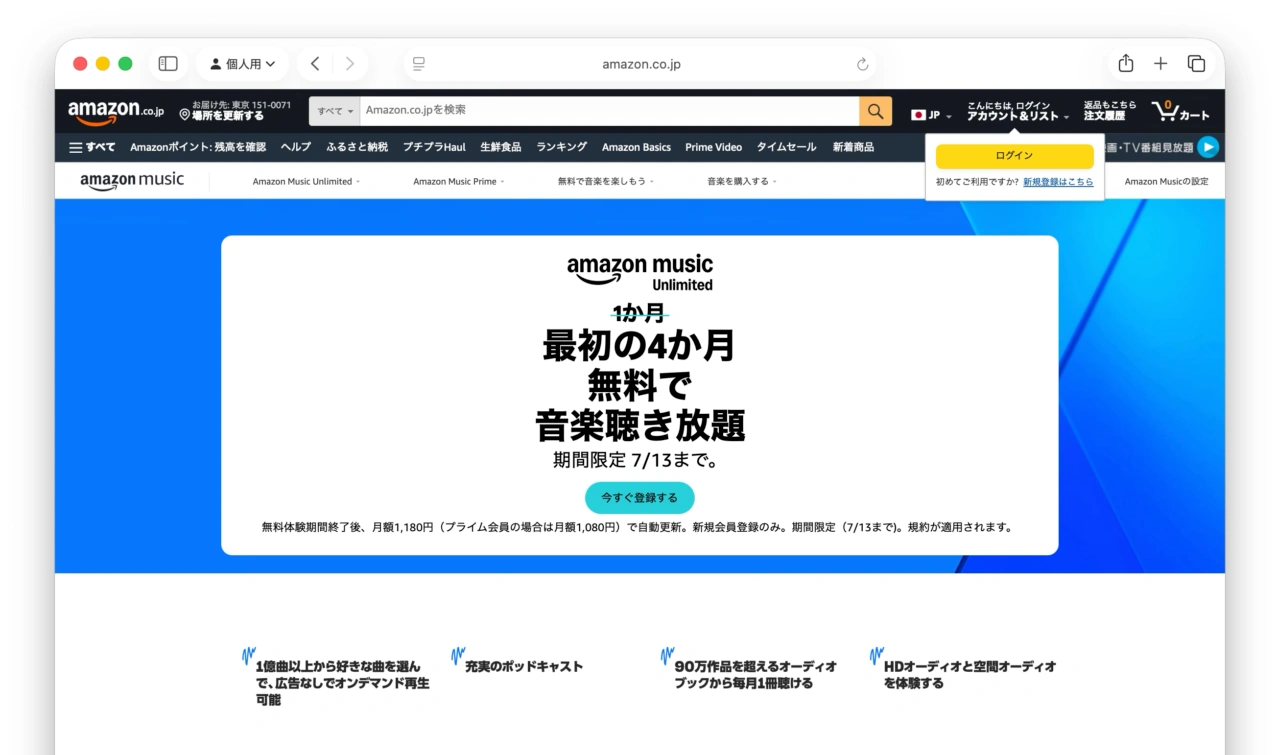Image resolution: width=1280 pixels, height=755 pixels.
Task: Click the yellow ログイン button
Action: point(1014,156)
